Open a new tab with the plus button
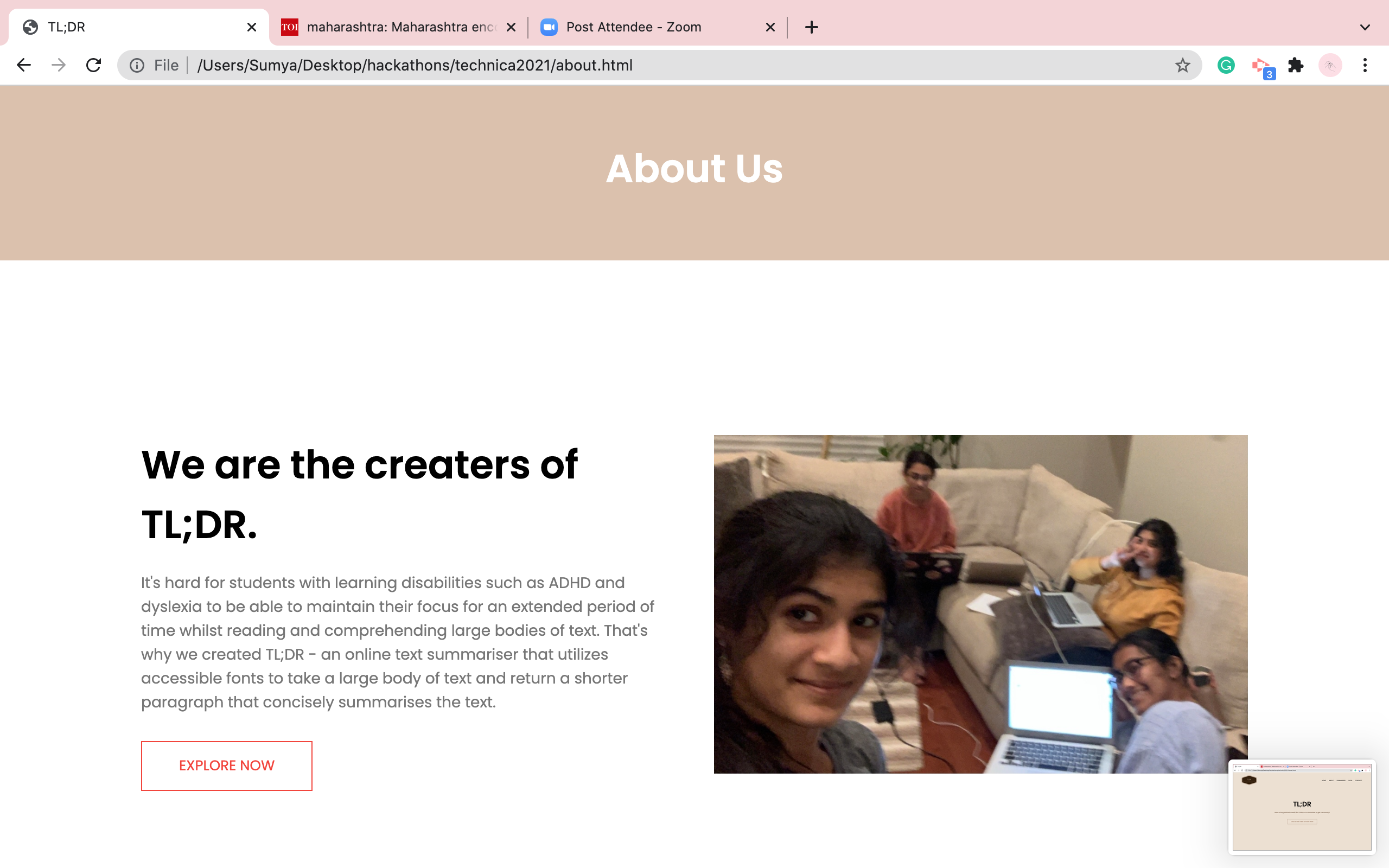 click(811, 27)
